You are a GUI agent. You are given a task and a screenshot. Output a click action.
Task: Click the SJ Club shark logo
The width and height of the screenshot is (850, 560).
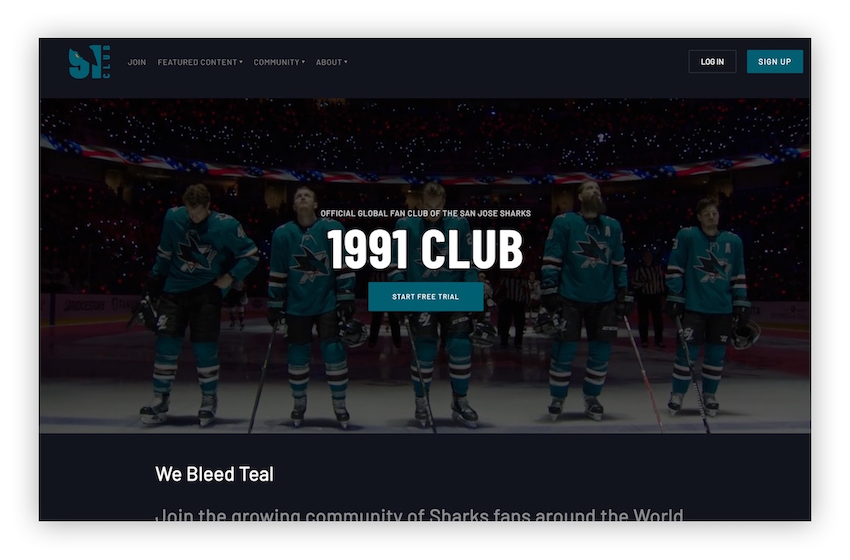tap(89, 62)
